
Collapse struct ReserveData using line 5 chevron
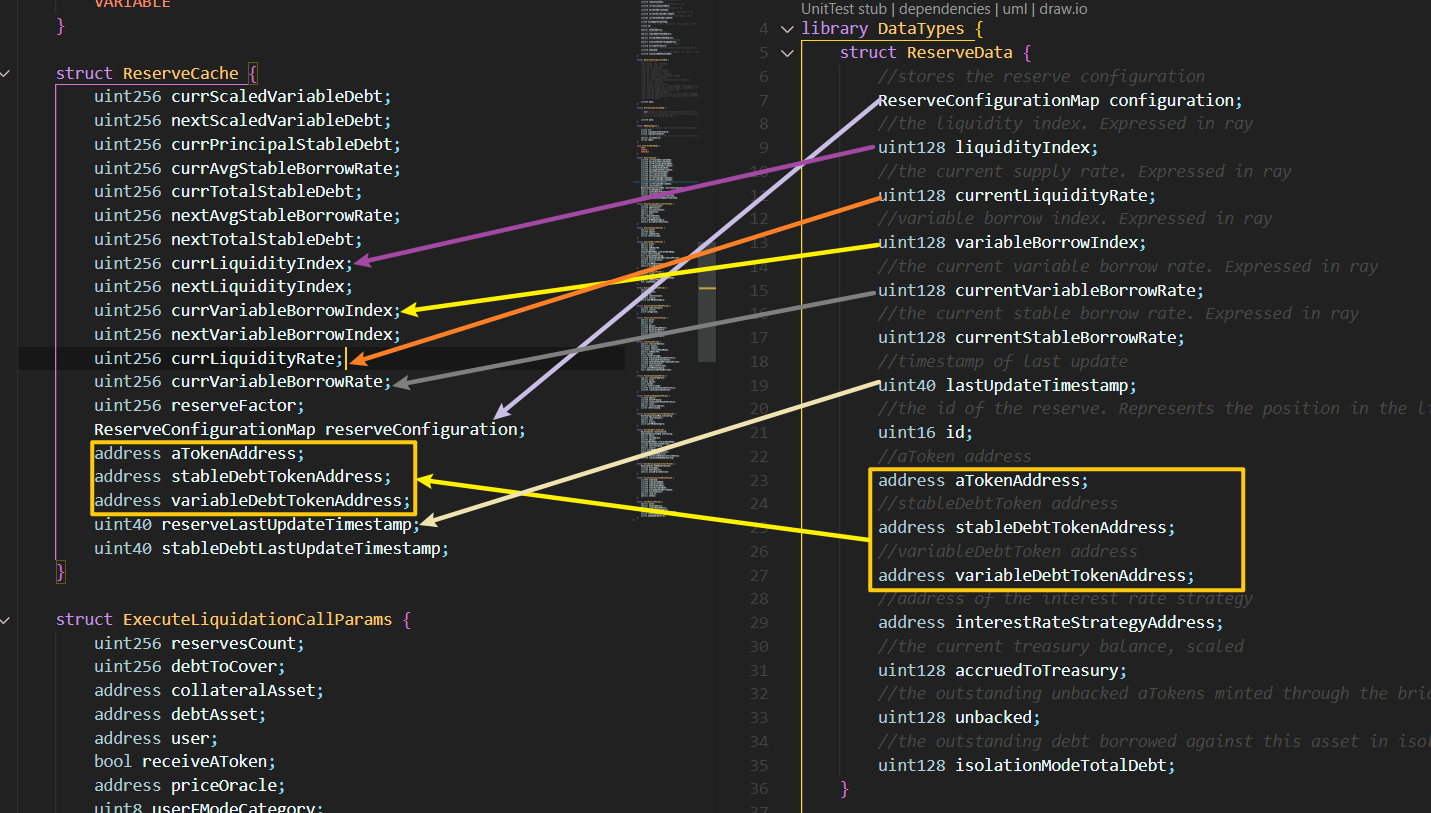787,53
